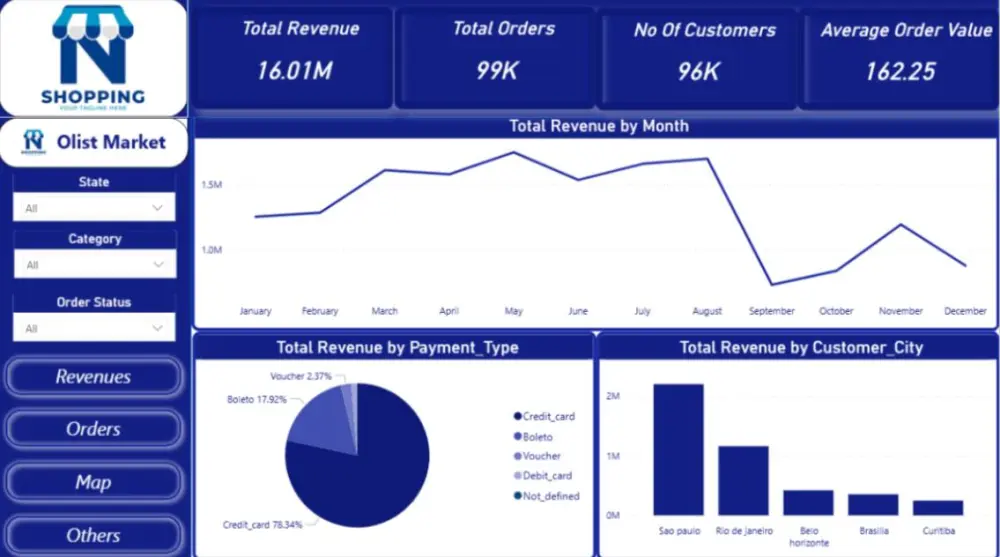This screenshot has height=557, width=1000.
Task: Click the Not_defined legend marker
Action: (518, 496)
